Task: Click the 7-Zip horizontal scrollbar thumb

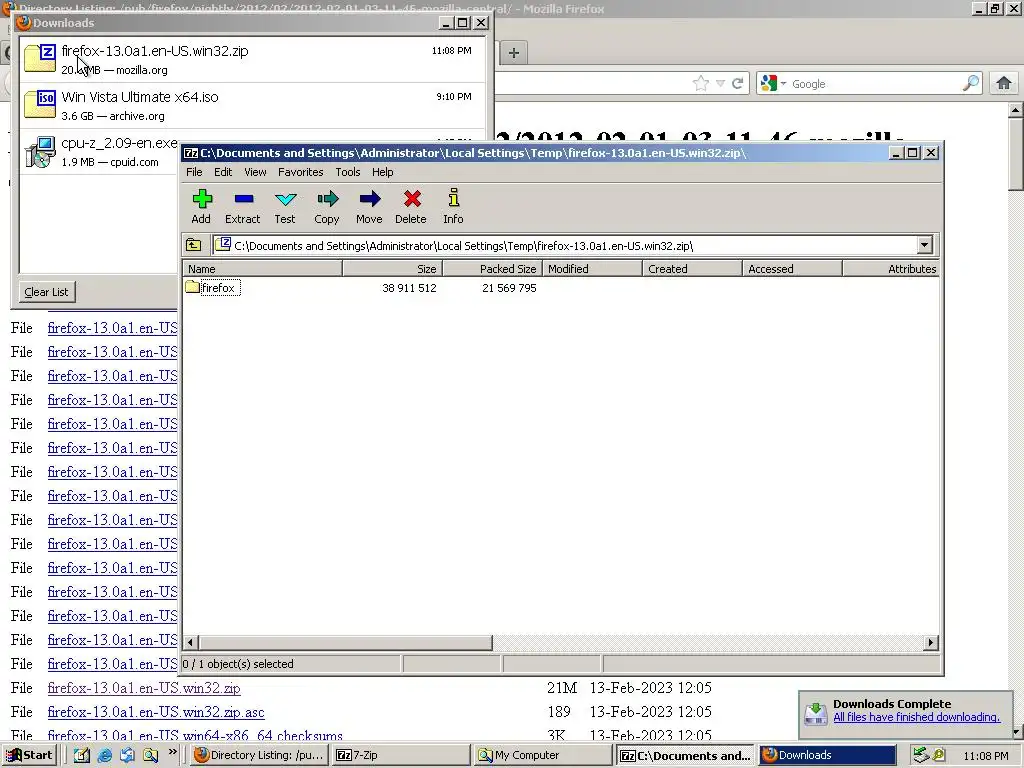Action: pos(345,643)
